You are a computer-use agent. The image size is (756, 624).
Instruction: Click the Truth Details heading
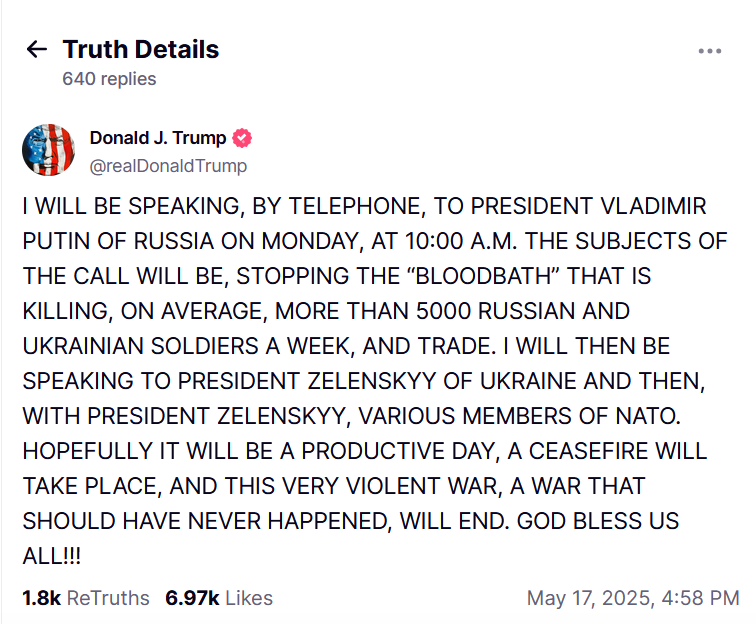click(140, 49)
